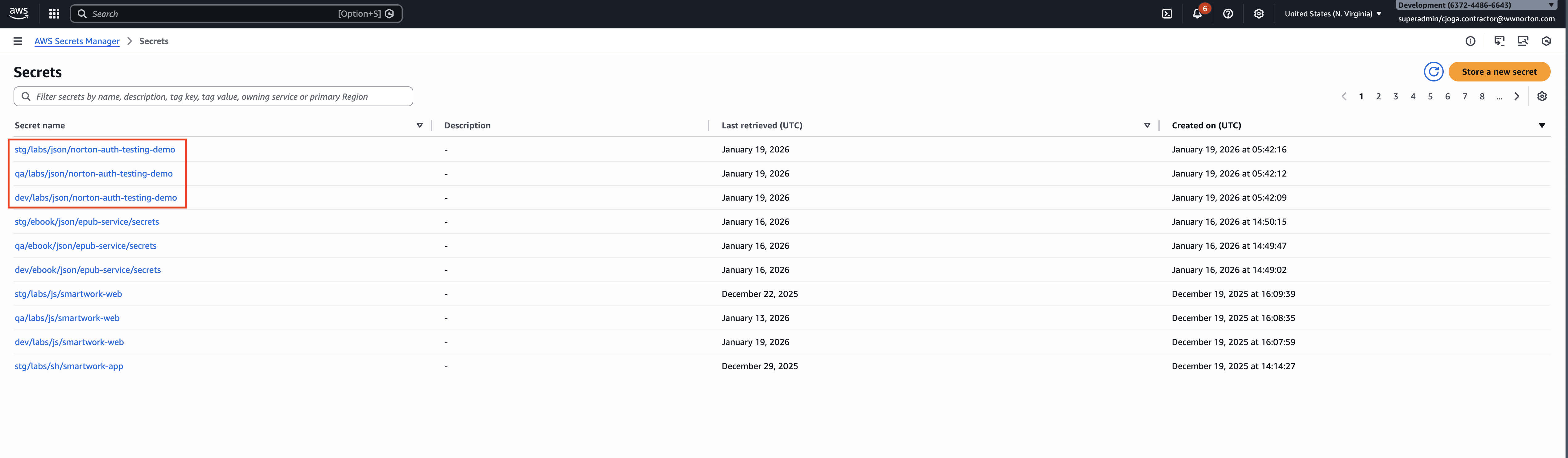This screenshot has width=1568, height=458.
Task: Click January 13, 2026 last retrieved cell
Action: coord(755,318)
